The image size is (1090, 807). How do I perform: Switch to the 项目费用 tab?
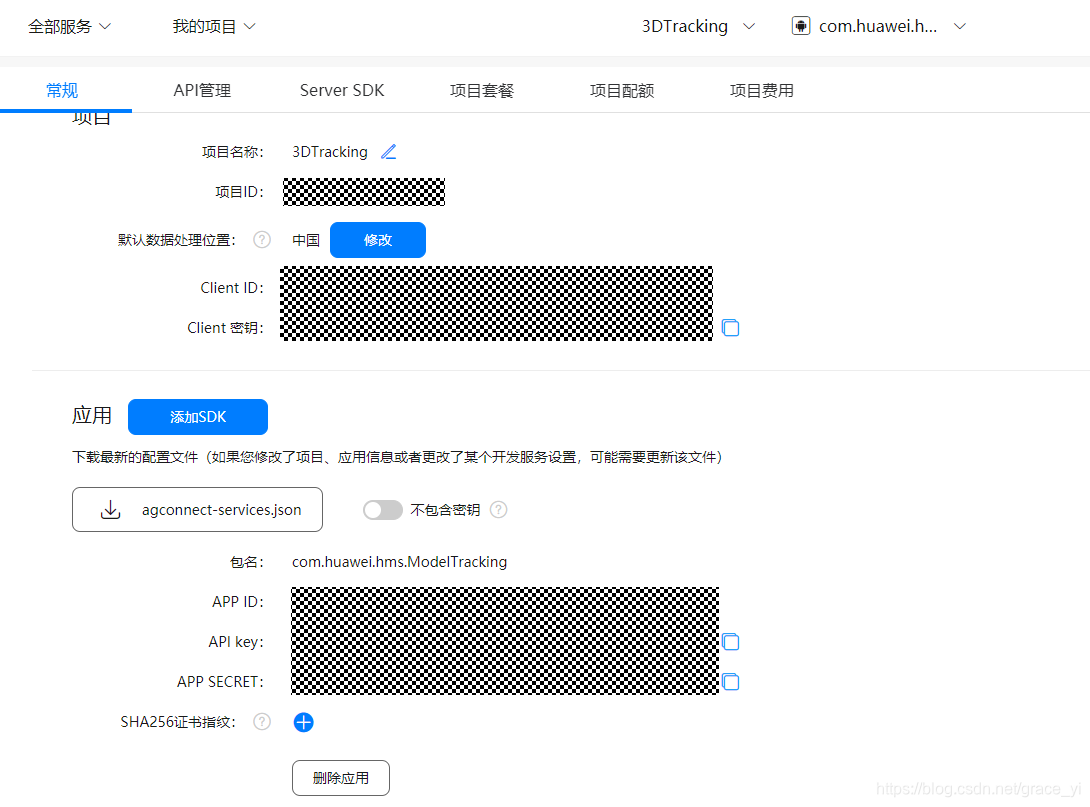click(762, 90)
